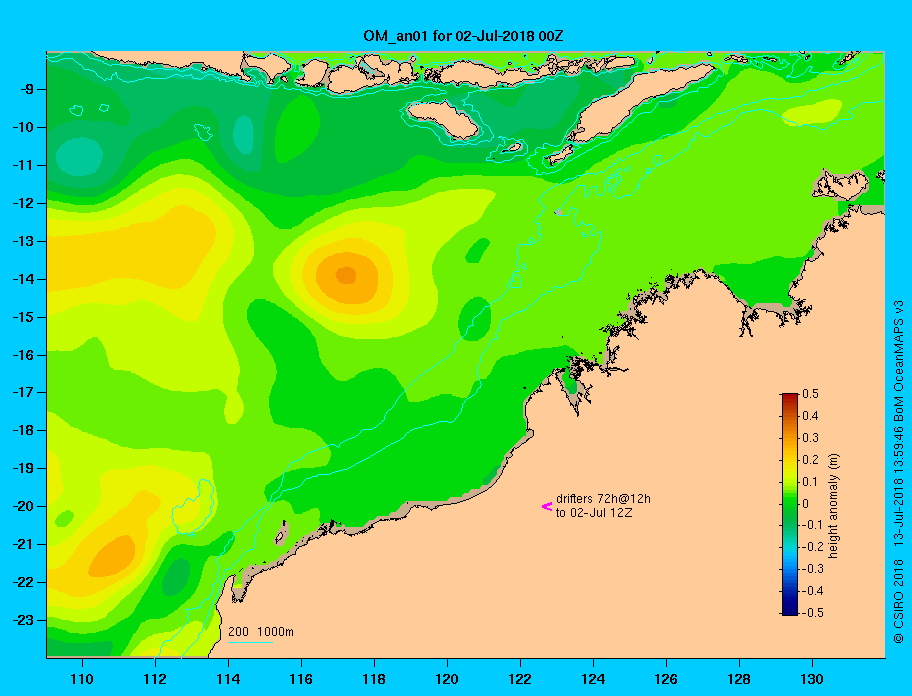This screenshot has width=912, height=696.
Task: Click latitude label -15 on the y-axis
Action: 24,317
